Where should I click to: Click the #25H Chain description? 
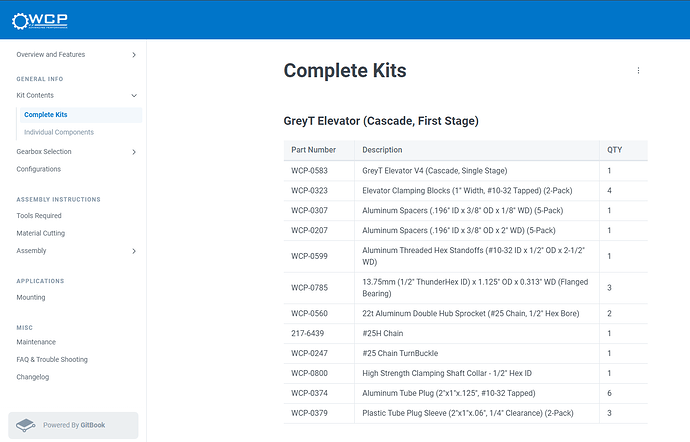(x=382, y=333)
